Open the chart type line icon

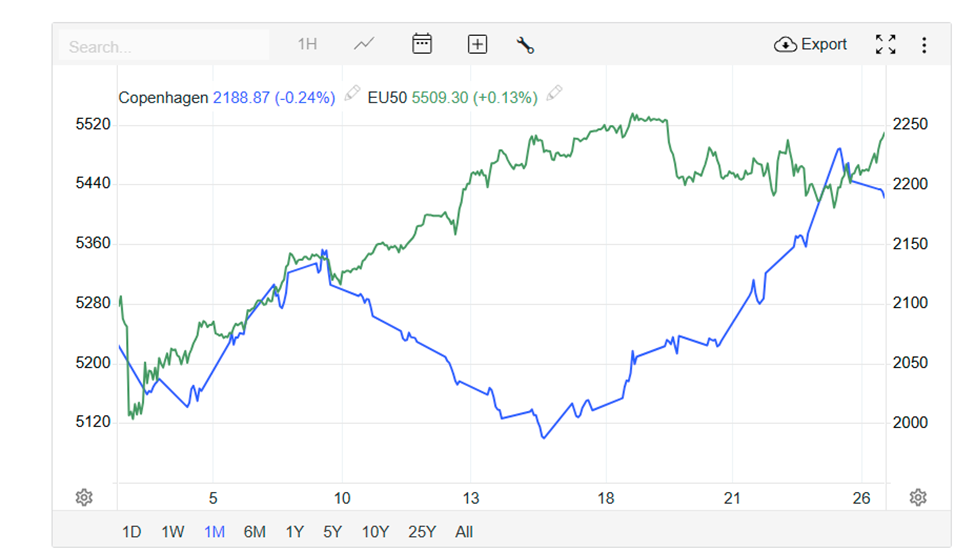pyautogui.click(x=364, y=44)
